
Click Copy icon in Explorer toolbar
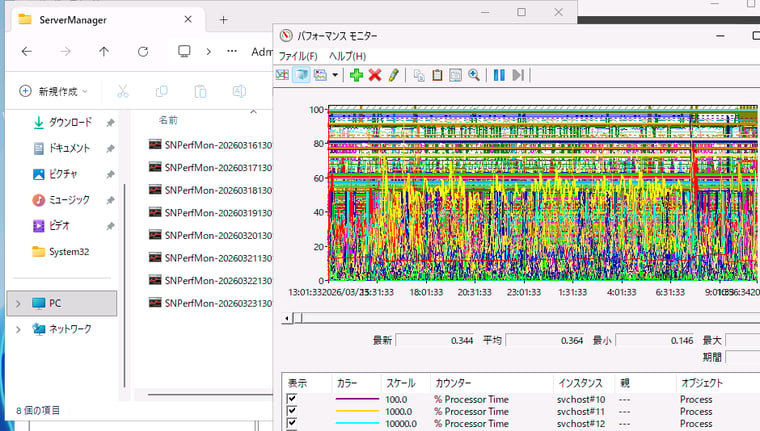click(x=161, y=91)
